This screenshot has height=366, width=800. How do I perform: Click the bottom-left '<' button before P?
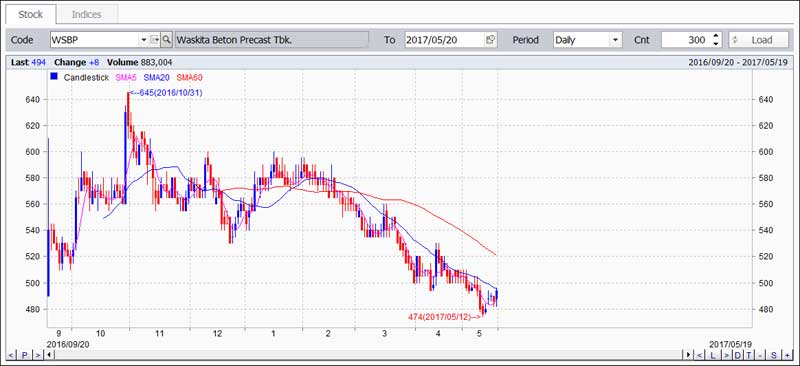point(11,355)
